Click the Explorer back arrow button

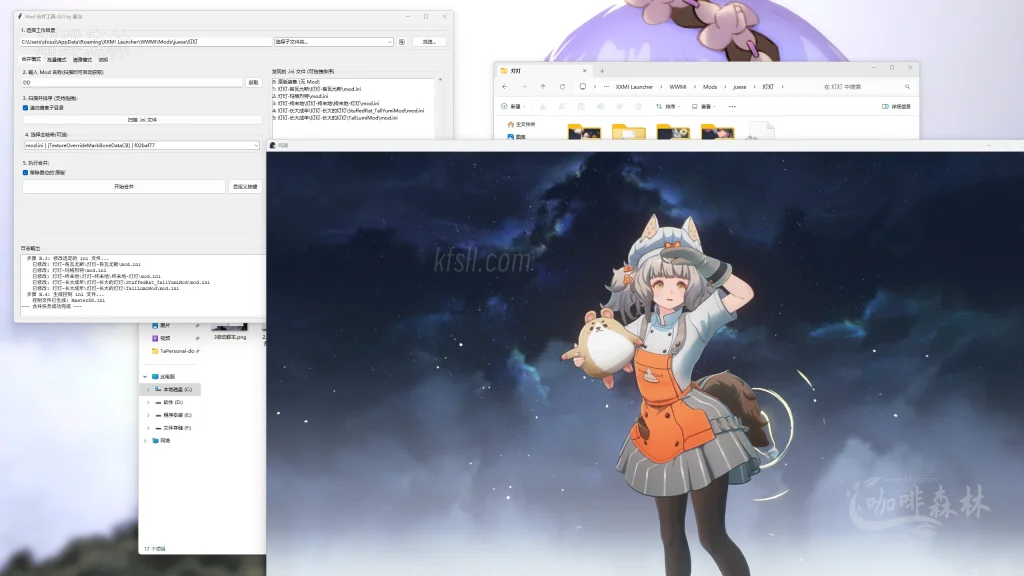click(x=506, y=87)
